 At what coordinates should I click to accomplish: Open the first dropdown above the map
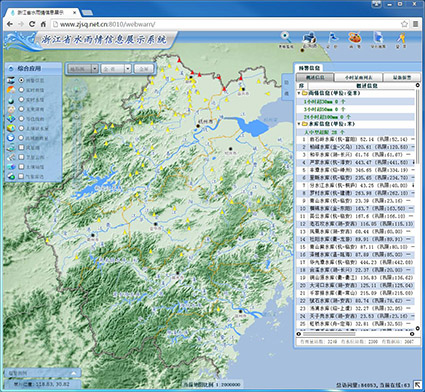[x=83, y=69]
